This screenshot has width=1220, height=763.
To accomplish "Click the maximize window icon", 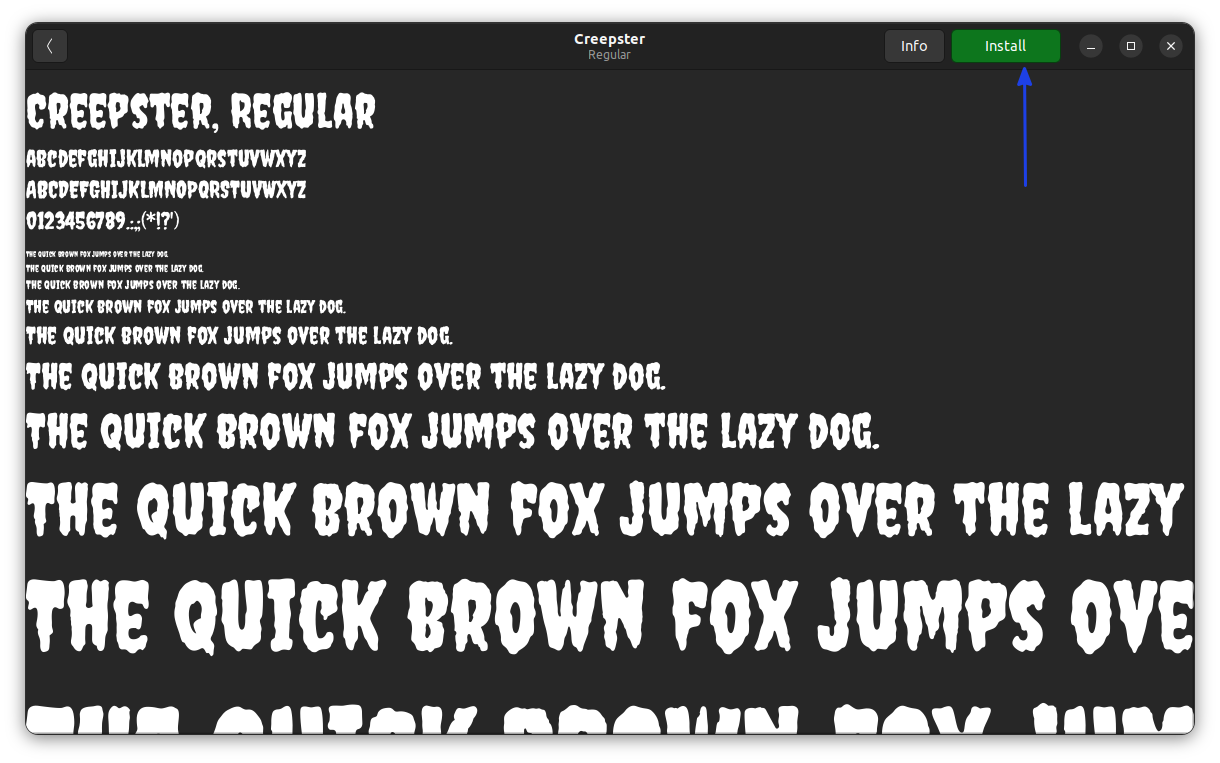I will pos(1130,46).
